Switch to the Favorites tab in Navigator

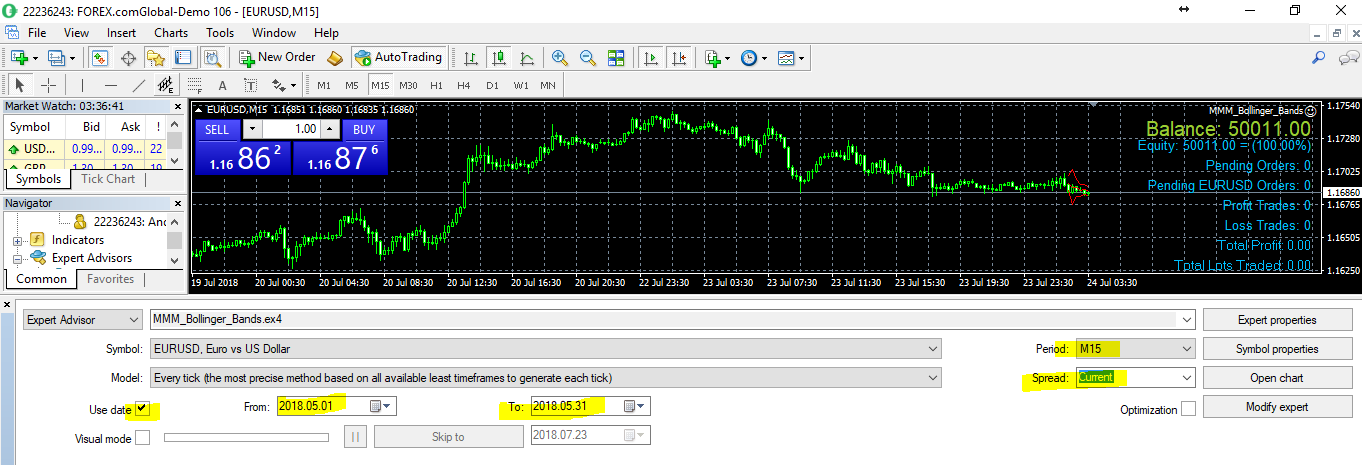click(110, 279)
